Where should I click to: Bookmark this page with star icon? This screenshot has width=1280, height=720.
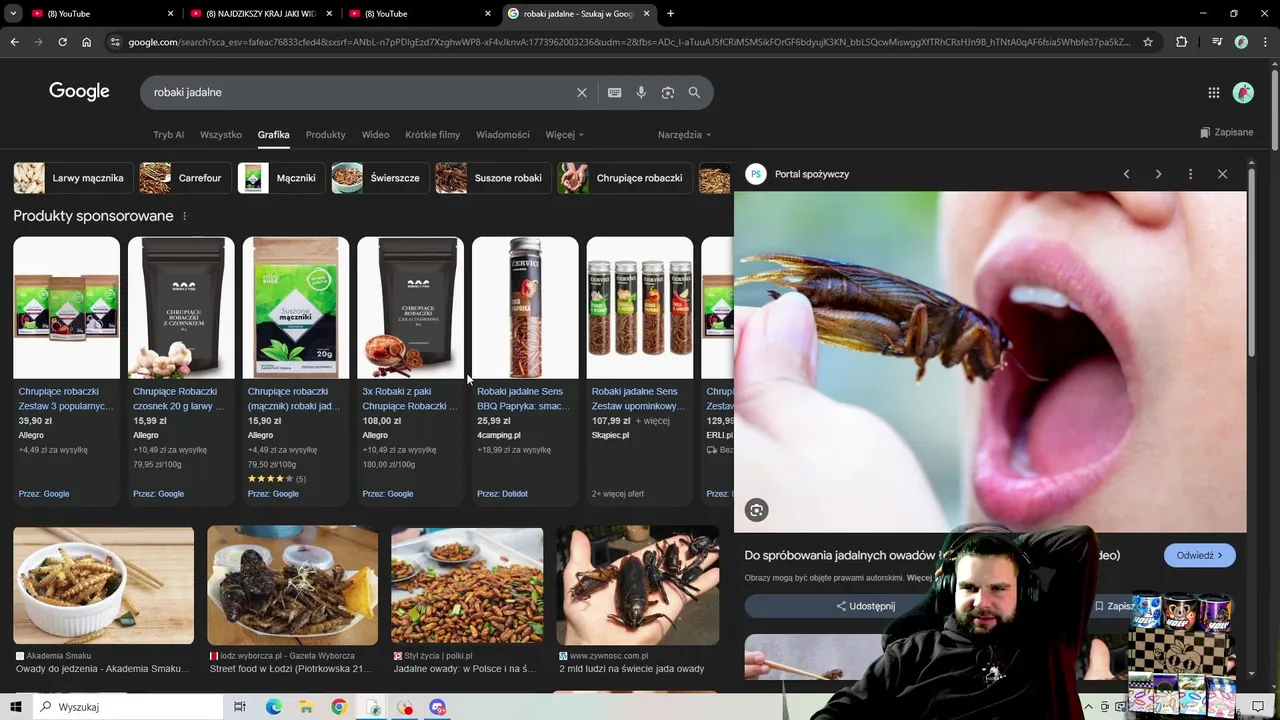tap(1148, 42)
